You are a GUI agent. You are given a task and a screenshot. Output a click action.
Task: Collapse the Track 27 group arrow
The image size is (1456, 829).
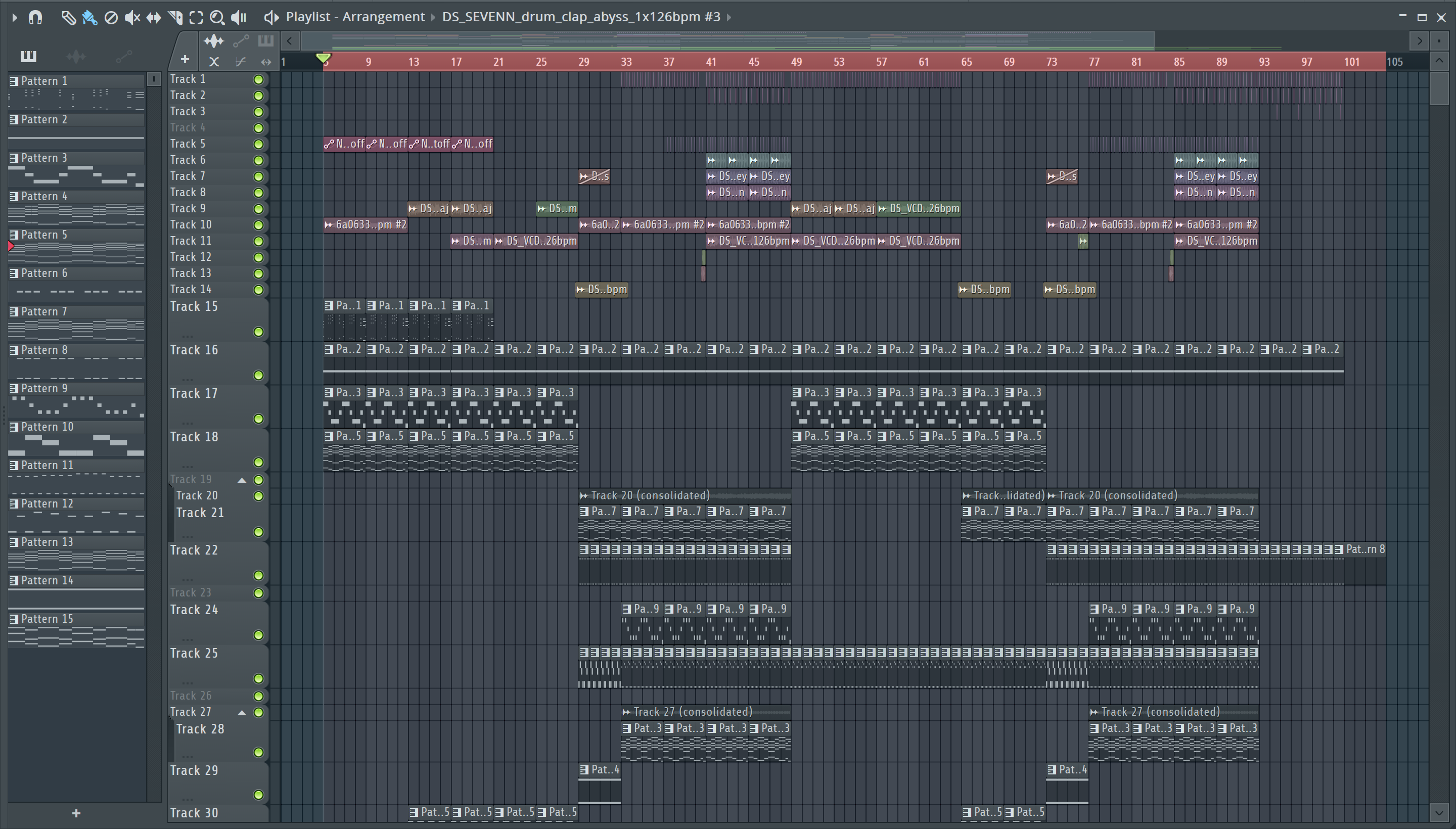tap(242, 712)
